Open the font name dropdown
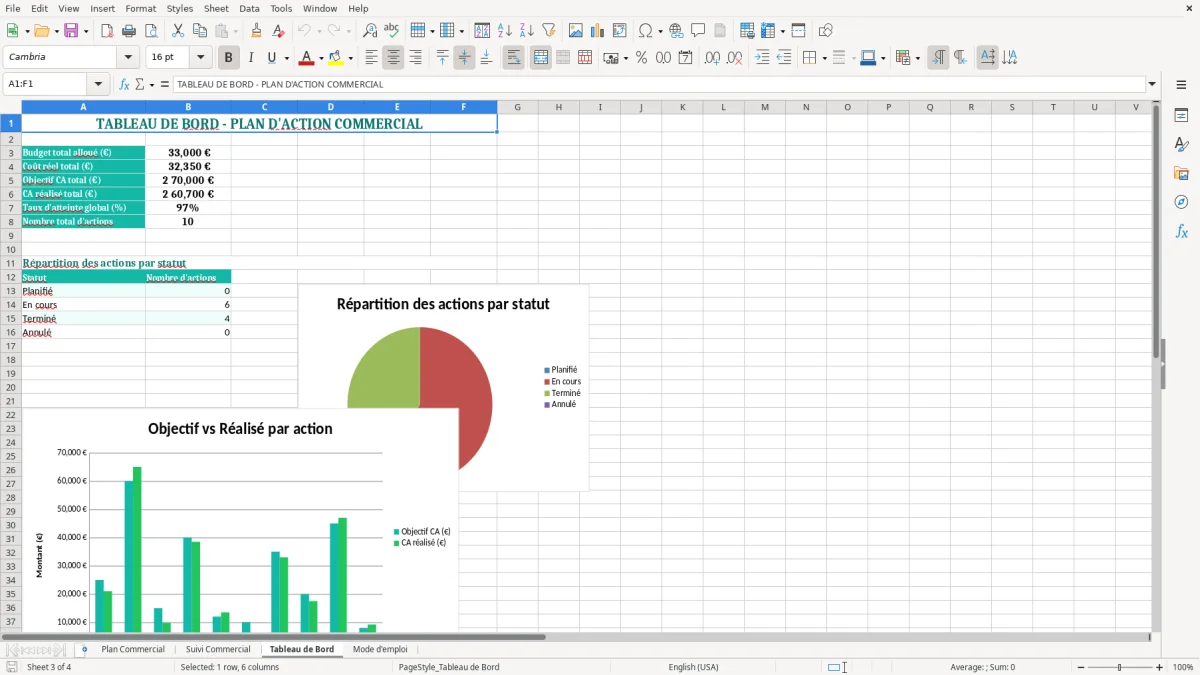Image resolution: width=1200 pixels, height=675 pixels. tap(127, 58)
